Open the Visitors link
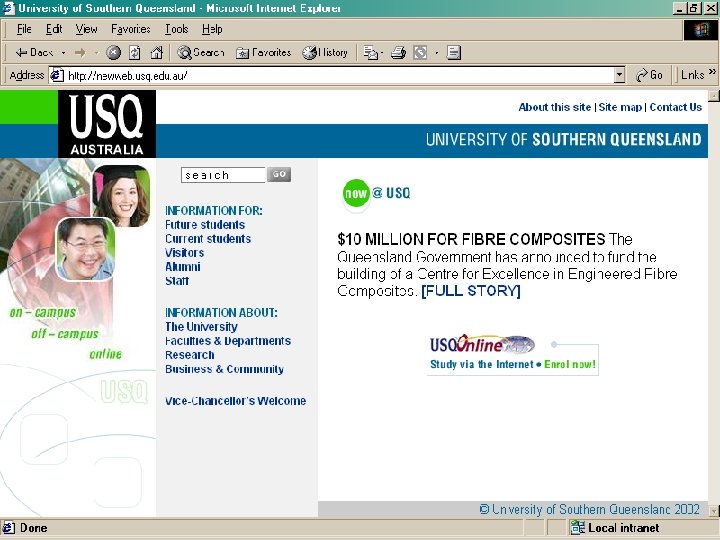720x540 pixels. point(185,253)
